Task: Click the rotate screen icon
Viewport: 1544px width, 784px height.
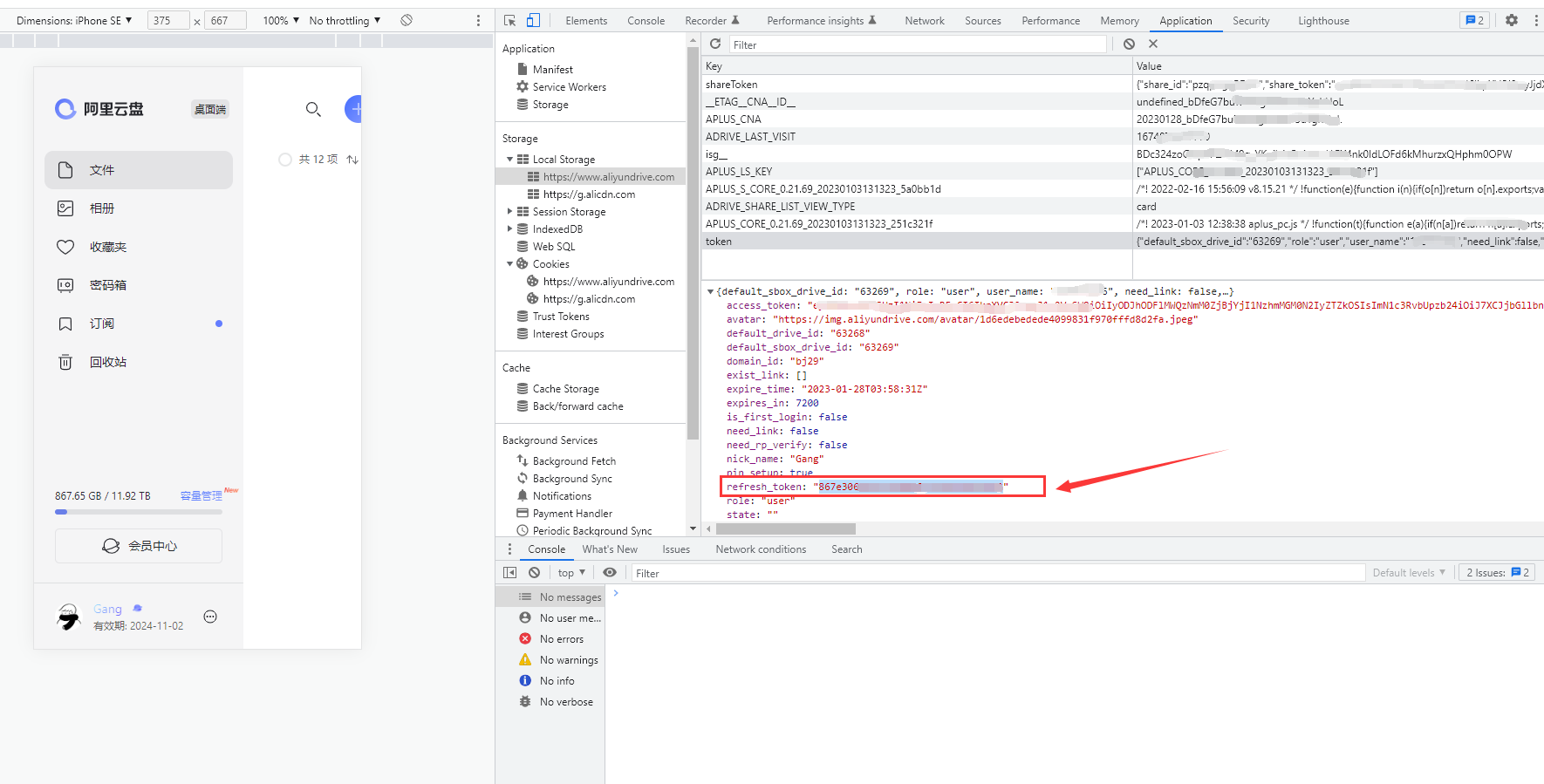Action: 406,20
